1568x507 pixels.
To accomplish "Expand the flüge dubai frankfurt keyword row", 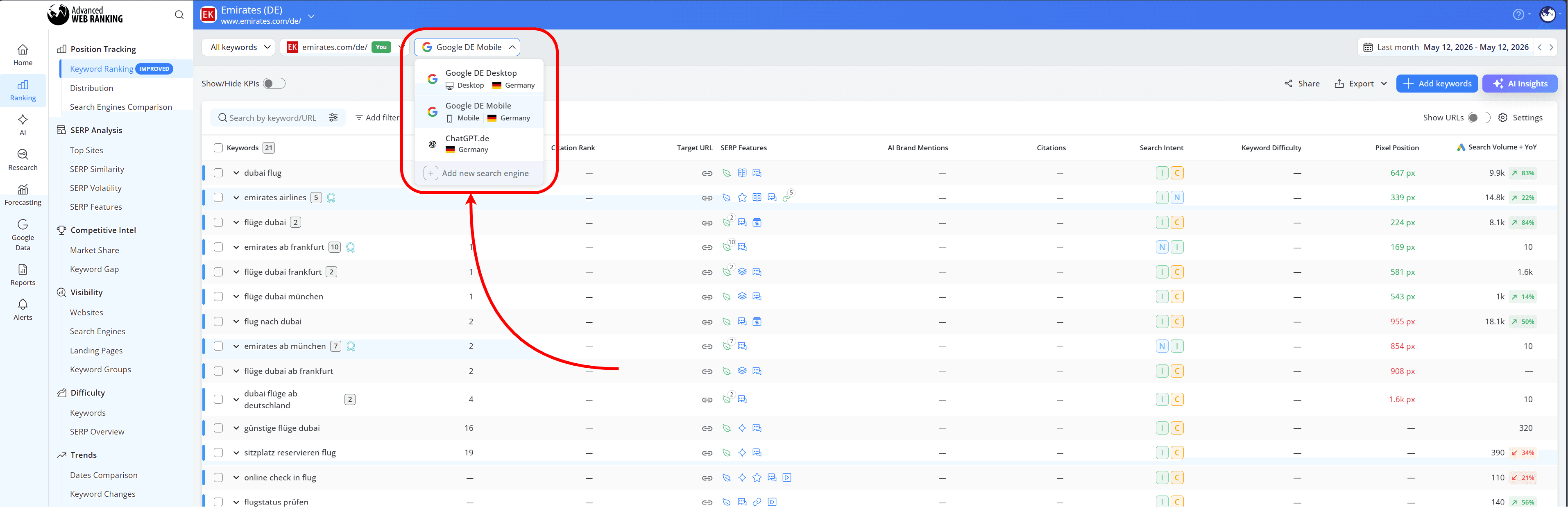I will tap(236, 272).
